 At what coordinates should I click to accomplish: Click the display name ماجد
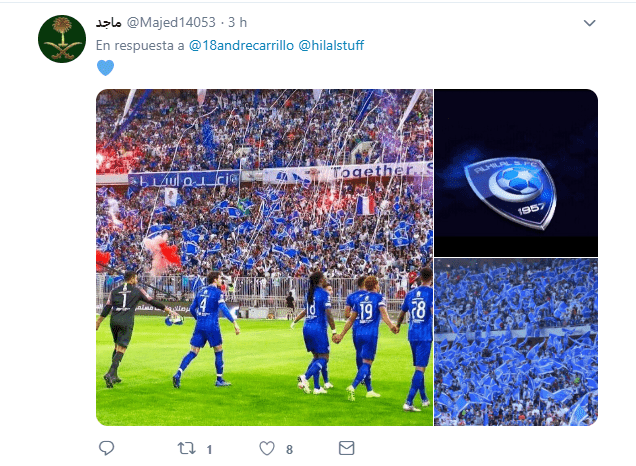coord(109,22)
